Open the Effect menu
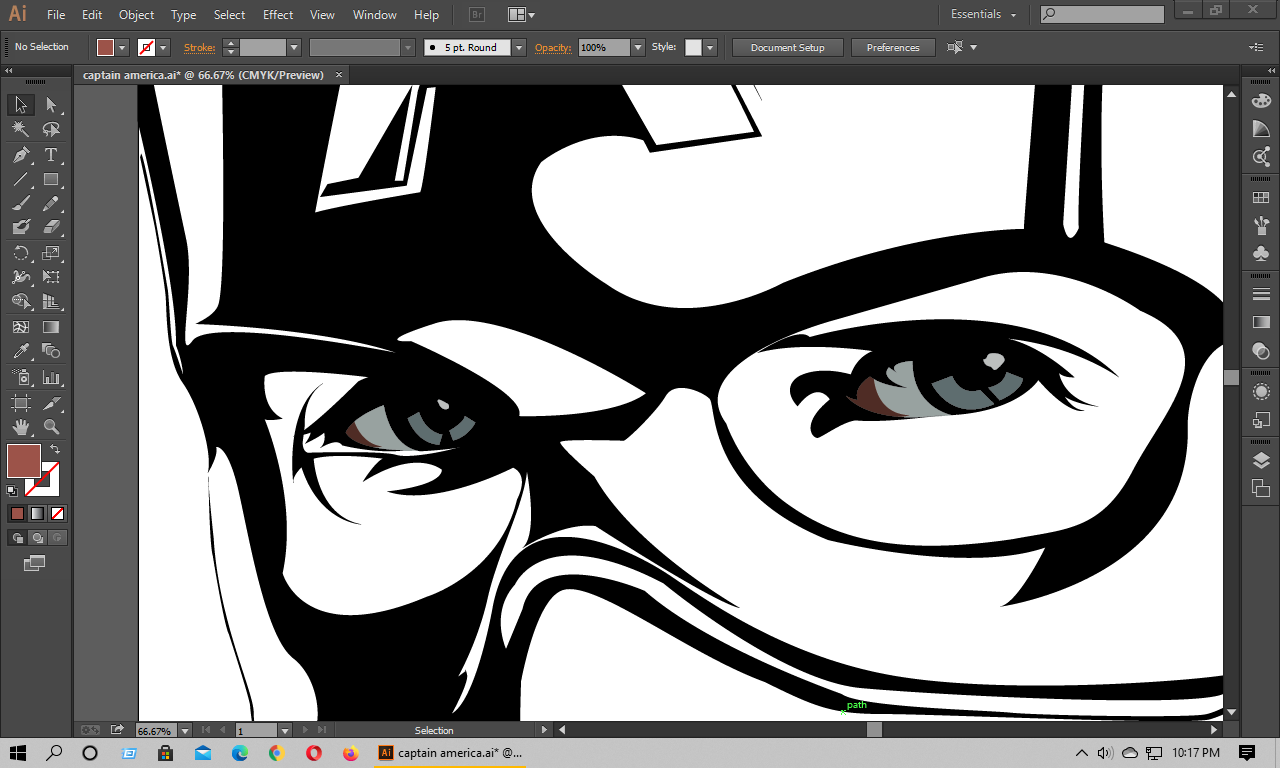The width and height of the screenshot is (1280, 768). tap(278, 15)
